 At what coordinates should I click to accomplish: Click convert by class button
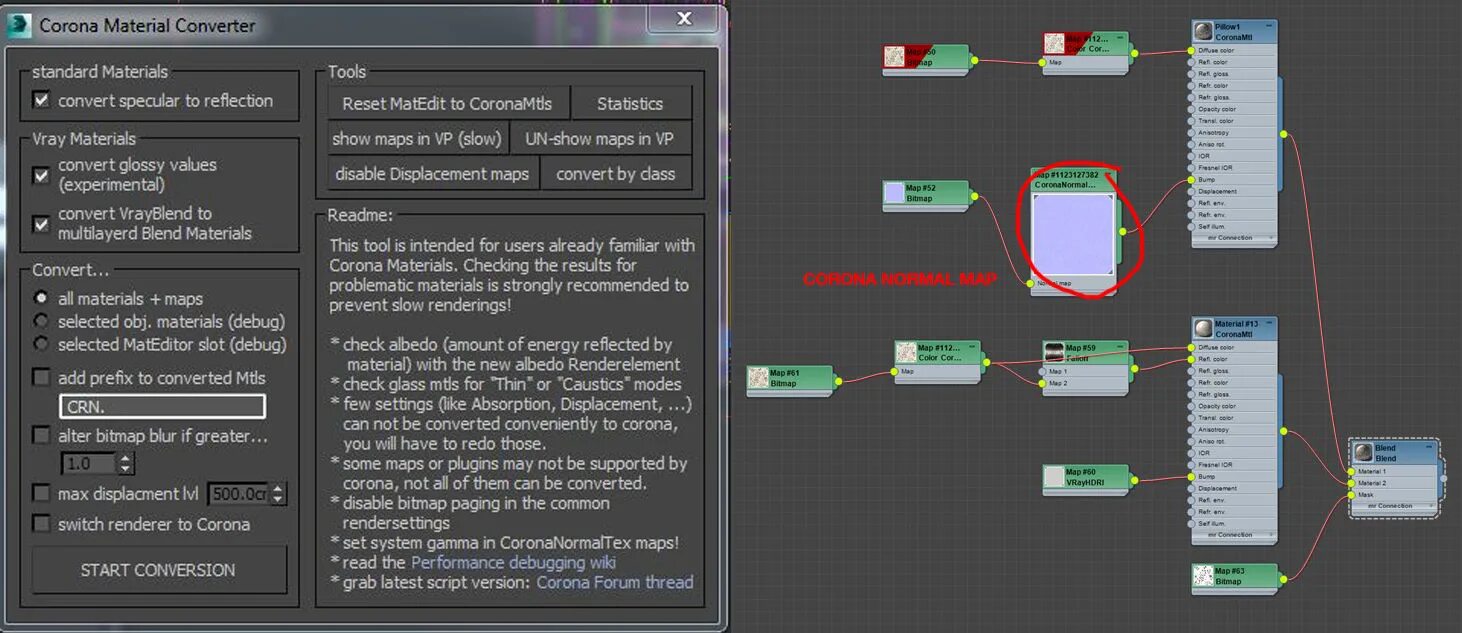click(616, 174)
